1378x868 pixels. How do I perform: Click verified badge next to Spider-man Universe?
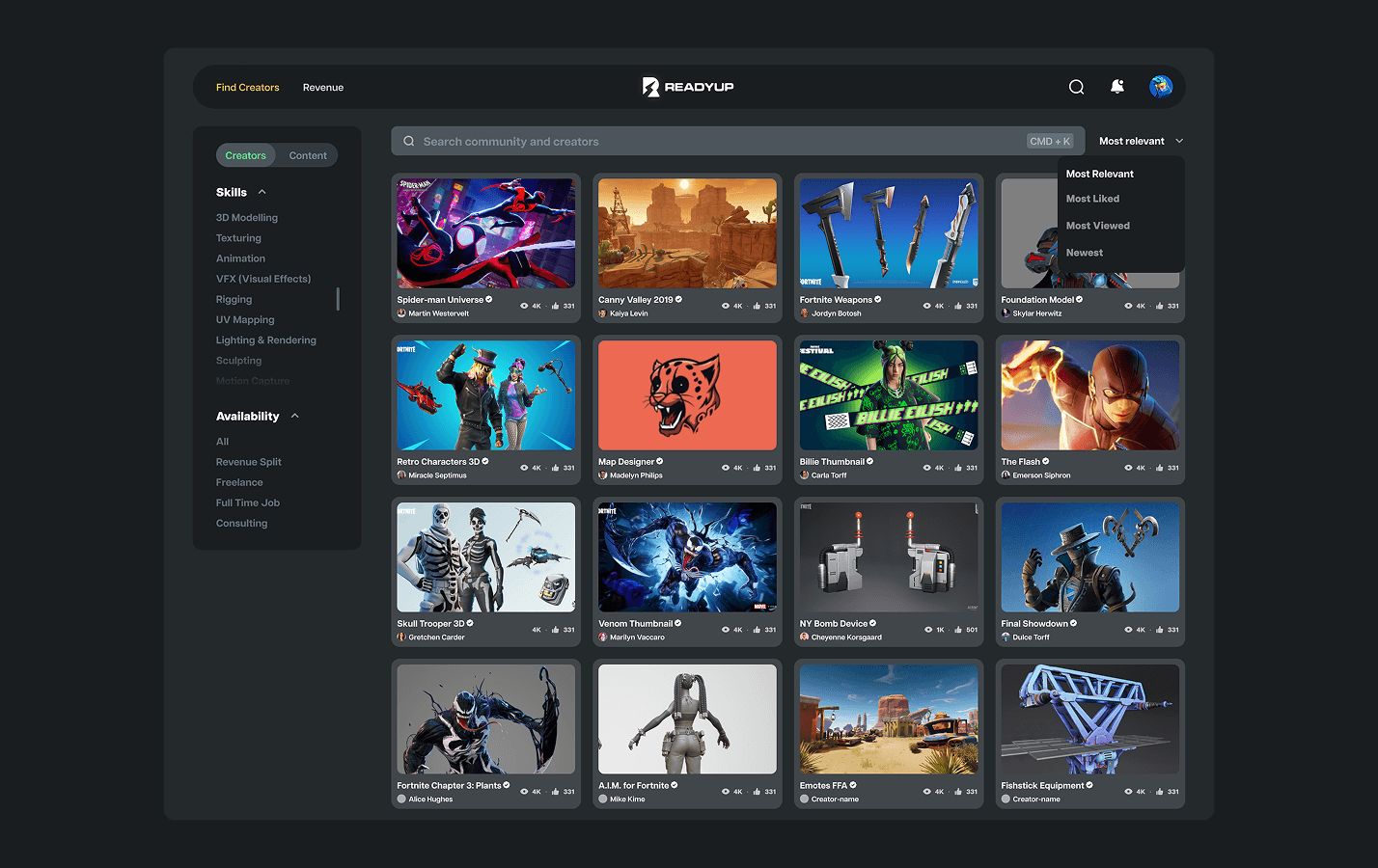point(489,299)
